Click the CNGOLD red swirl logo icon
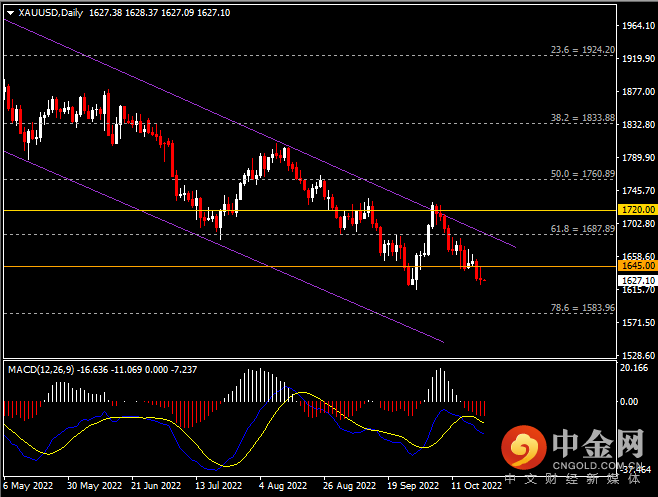The width and height of the screenshot is (658, 497). pyautogui.click(x=524, y=447)
